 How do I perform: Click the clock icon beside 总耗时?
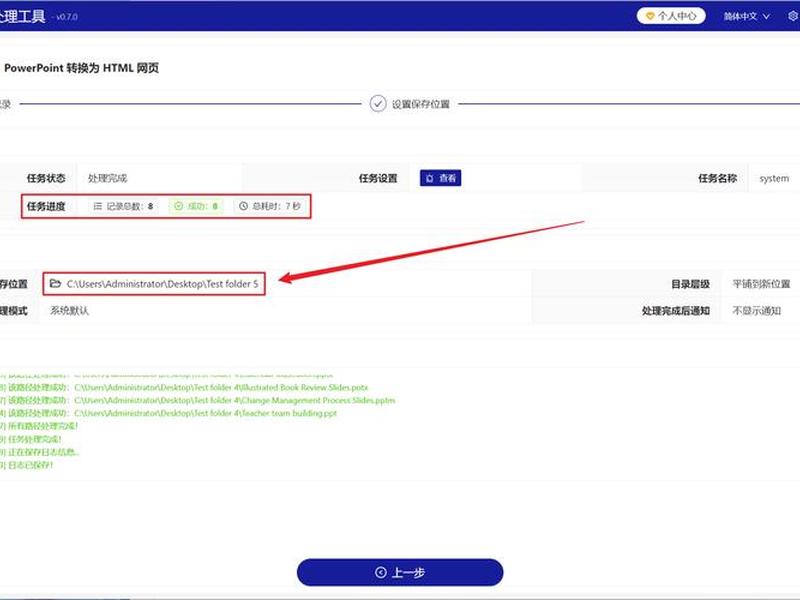243,206
